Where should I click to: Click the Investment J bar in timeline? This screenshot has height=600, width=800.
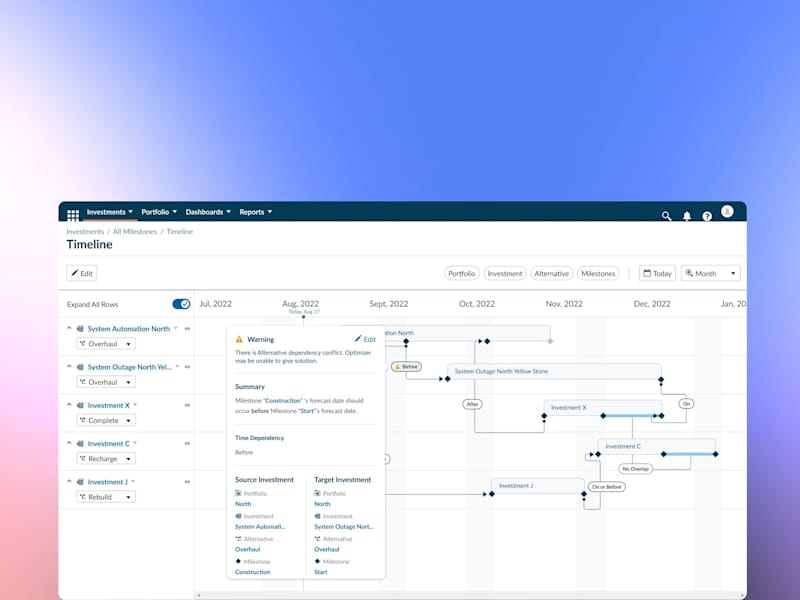point(538,486)
